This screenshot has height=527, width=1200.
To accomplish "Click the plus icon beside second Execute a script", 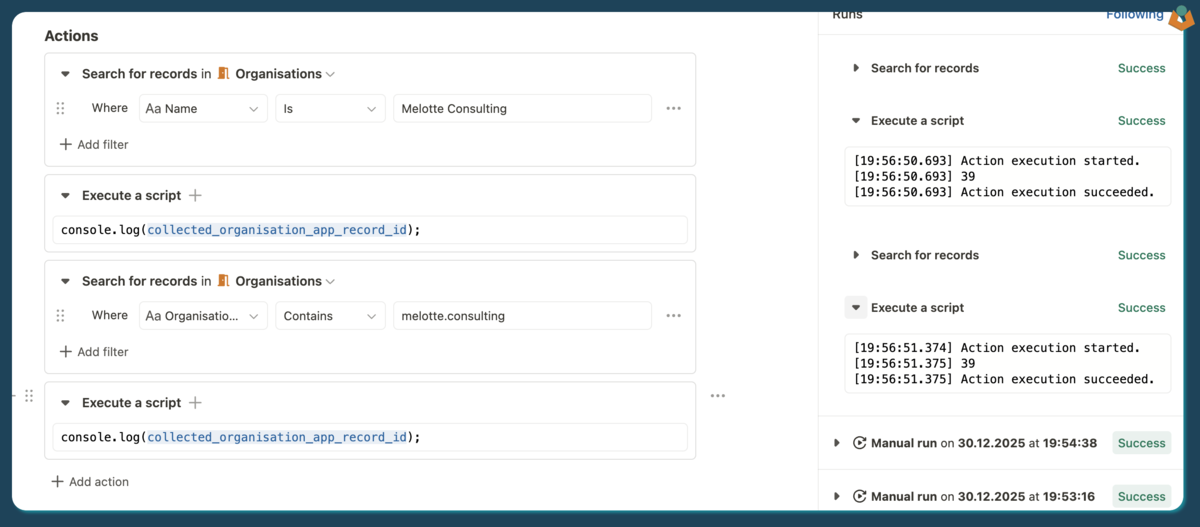I will coord(195,403).
